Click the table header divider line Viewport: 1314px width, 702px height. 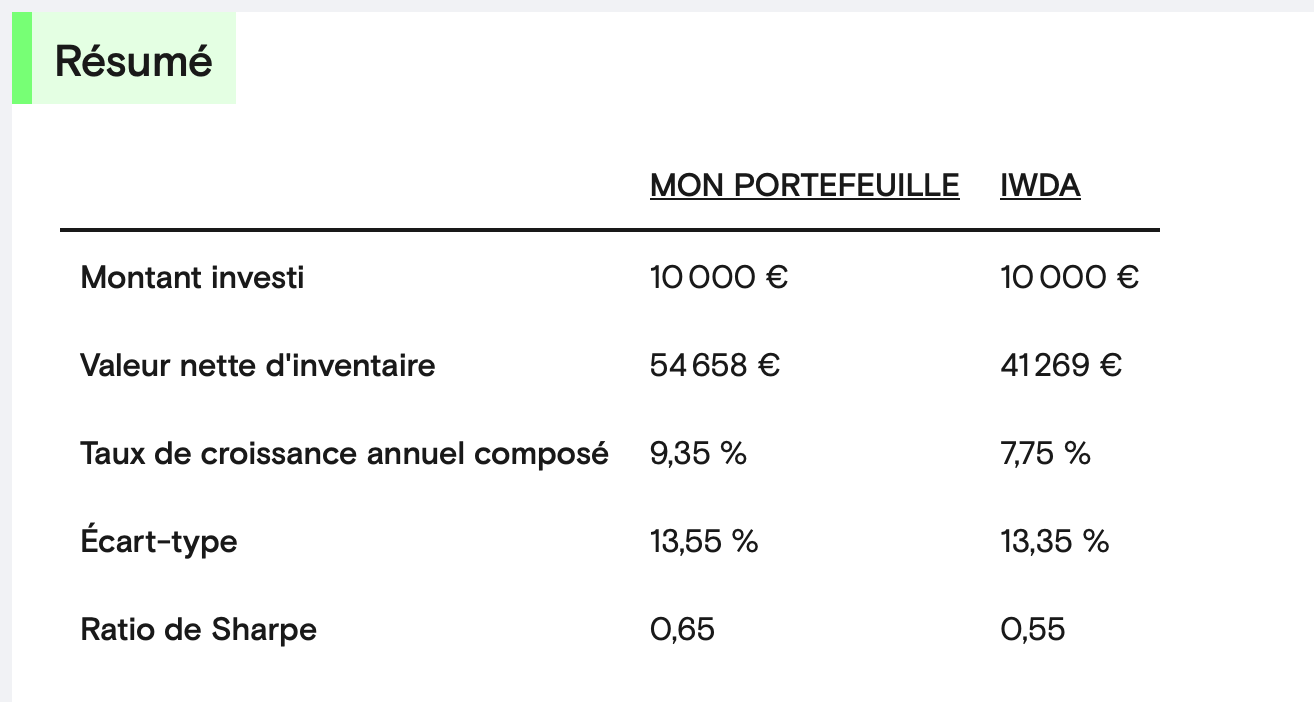(610, 230)
